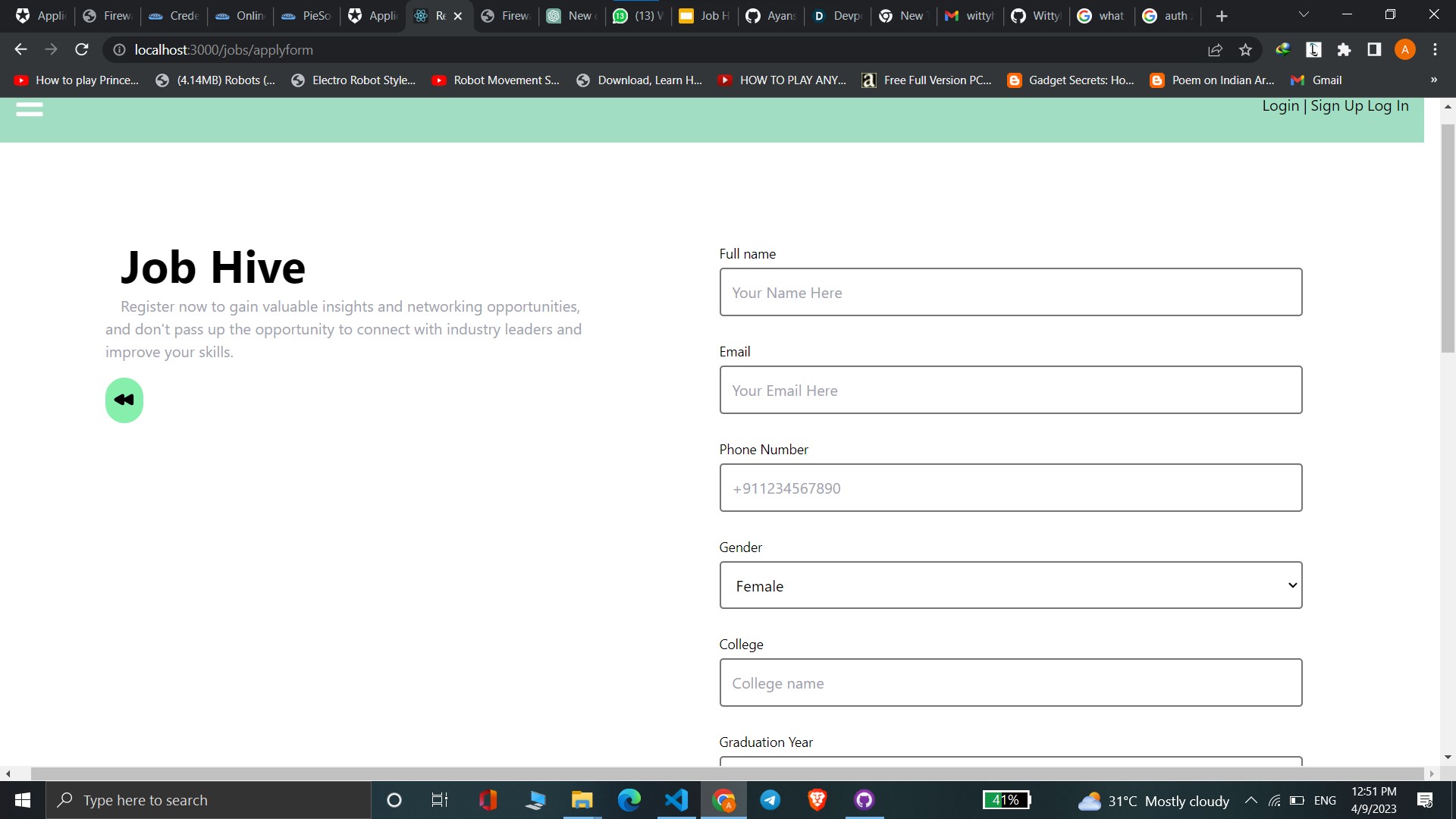Image resolution: width=1456 pixels, height=819 pixels.
Task: Reload the page with refresh icon
Action: pyautogui.click(x=82, y=50)
